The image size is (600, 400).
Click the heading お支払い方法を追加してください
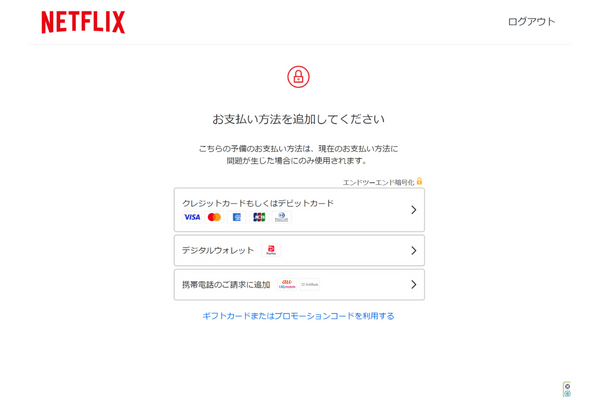click(x=298, y=119)
